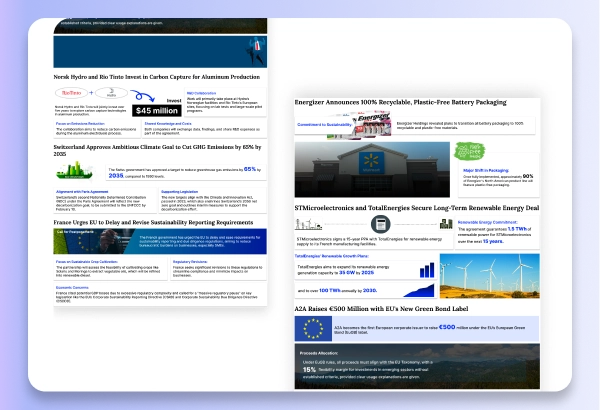Click the $45 million investment label
The height and width of the screenshot is (410, 600).
coord(155,109)
